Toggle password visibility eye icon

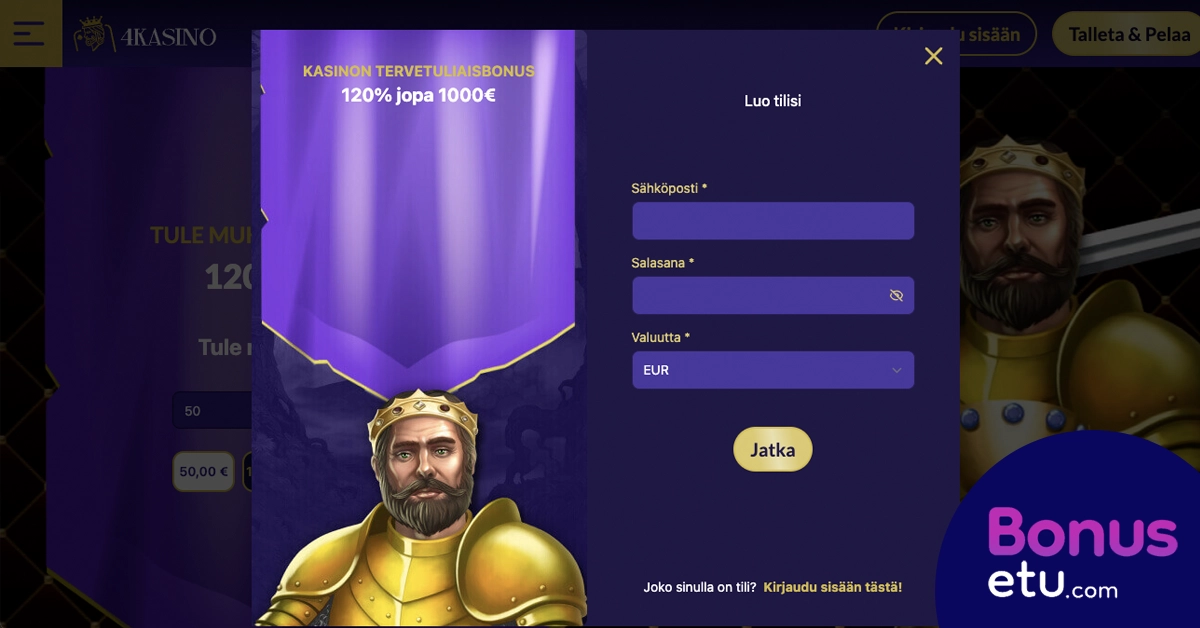(896, 295)
